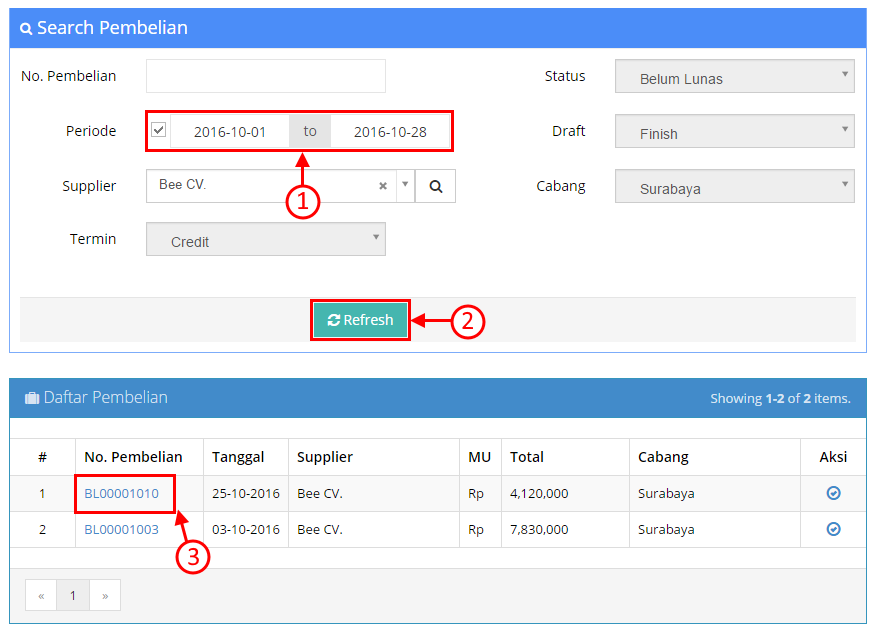Image resolution: width=875 pixels, height=635 pixels.
Task: Click the end date 2016-10-28 field
Action: click(390, 132)
